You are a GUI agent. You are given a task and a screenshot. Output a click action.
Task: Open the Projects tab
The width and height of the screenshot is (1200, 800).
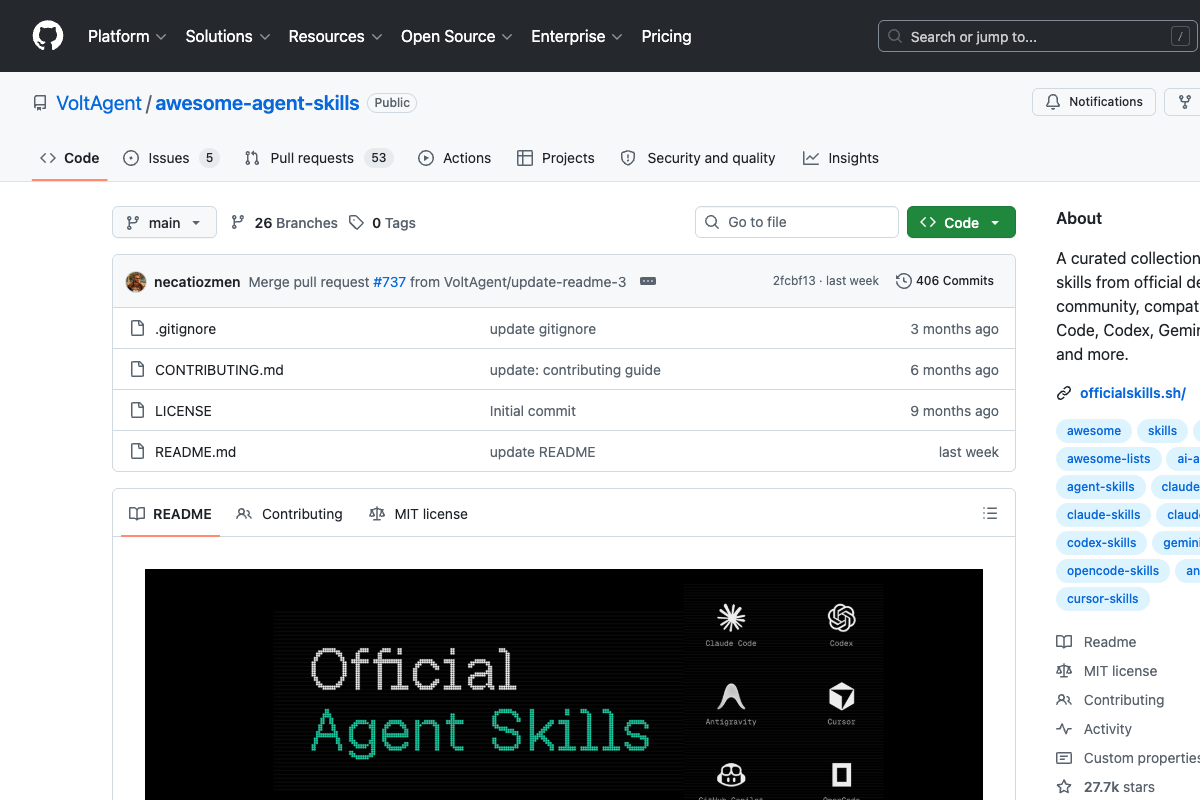[x=556, y=158]
